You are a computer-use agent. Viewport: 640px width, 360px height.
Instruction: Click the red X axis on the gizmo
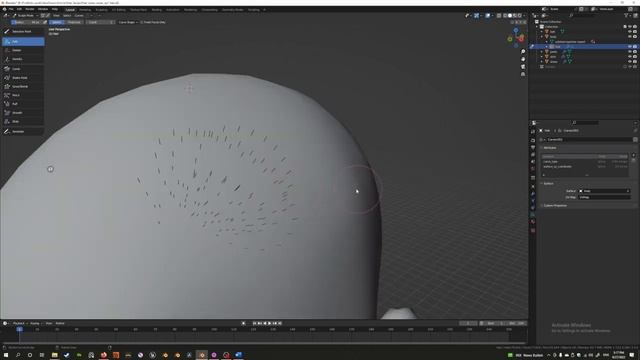click(x=522, y=40)
